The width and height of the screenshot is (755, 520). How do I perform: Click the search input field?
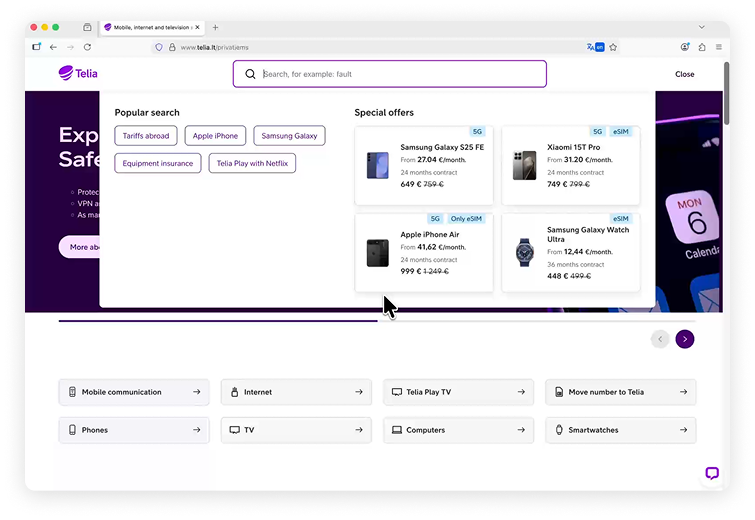pos(390,74)
